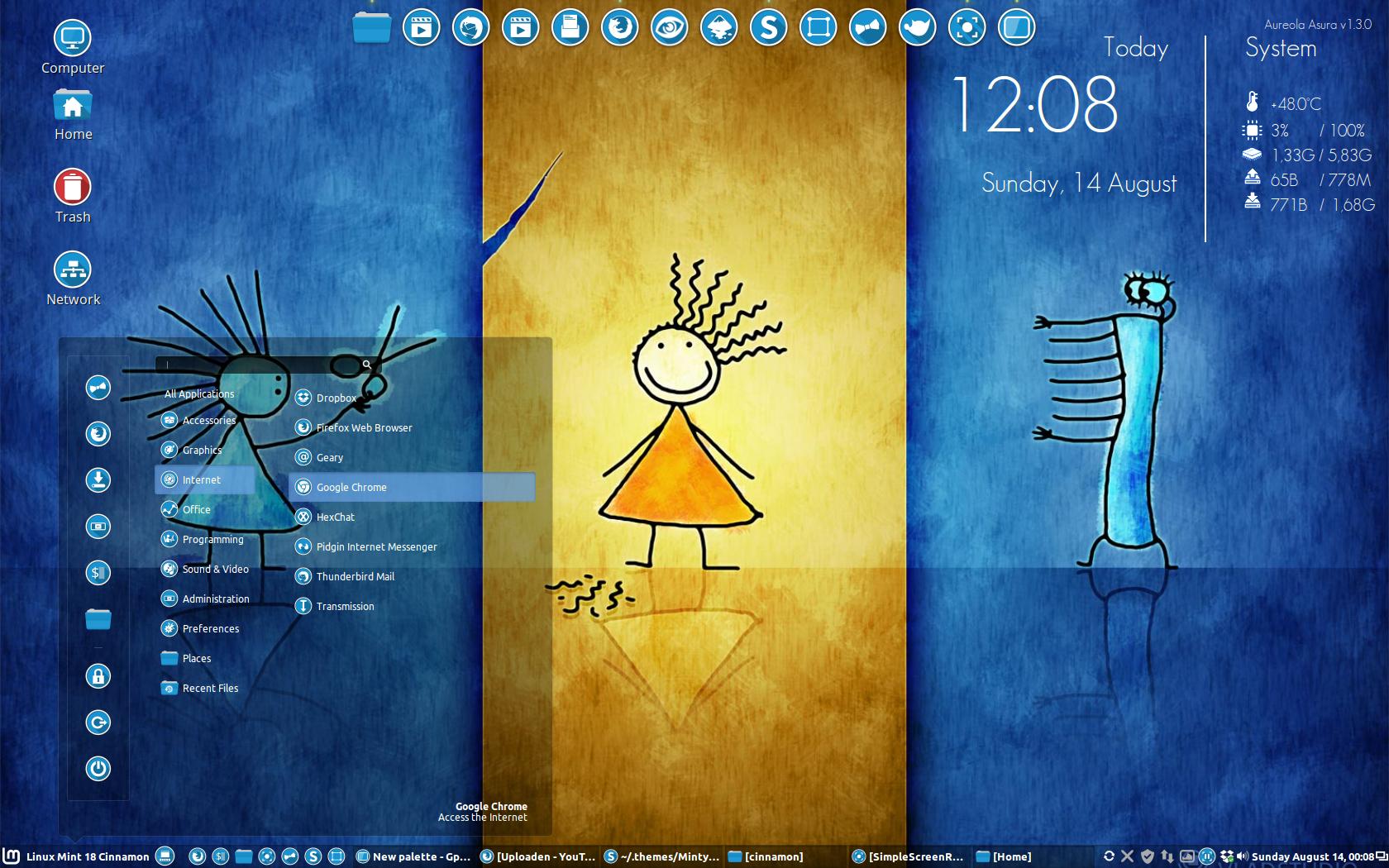Open the bowtie icon in the top dock
Screen dimensions: 1389x868
[868, 28]
